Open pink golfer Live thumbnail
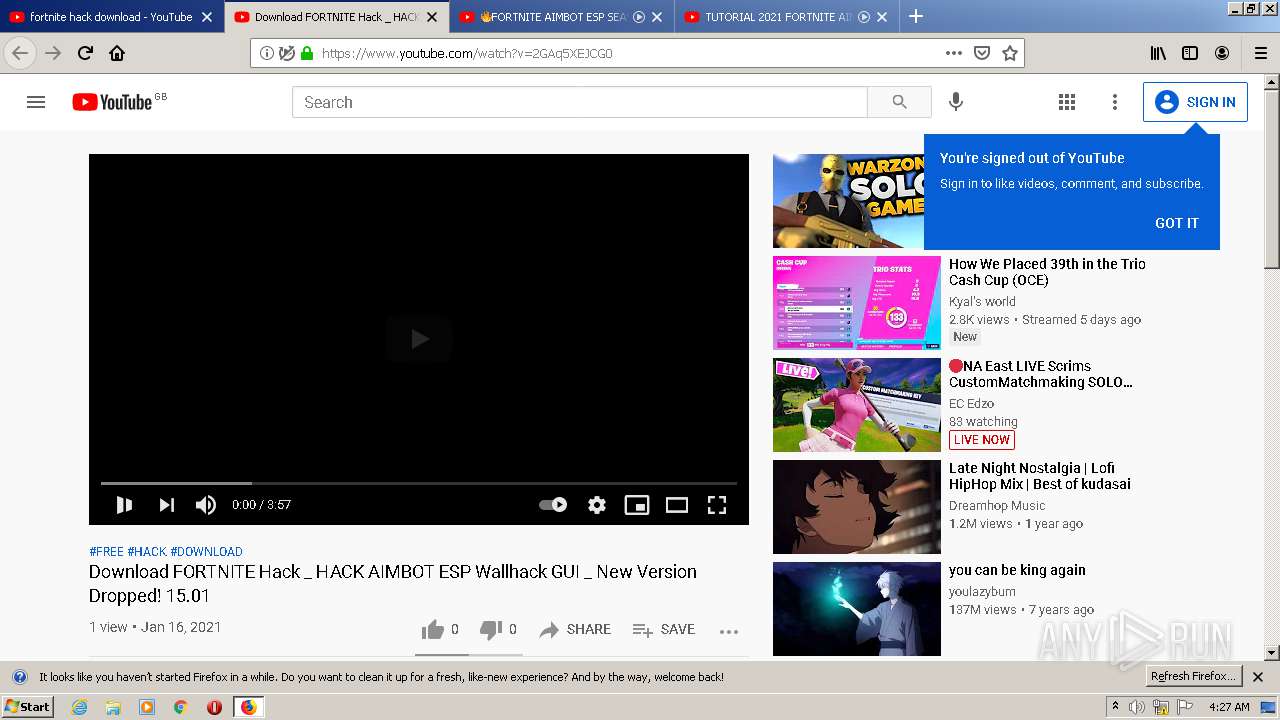The height and width of the screenshot is (720, 1280). (x=857, y=405)
